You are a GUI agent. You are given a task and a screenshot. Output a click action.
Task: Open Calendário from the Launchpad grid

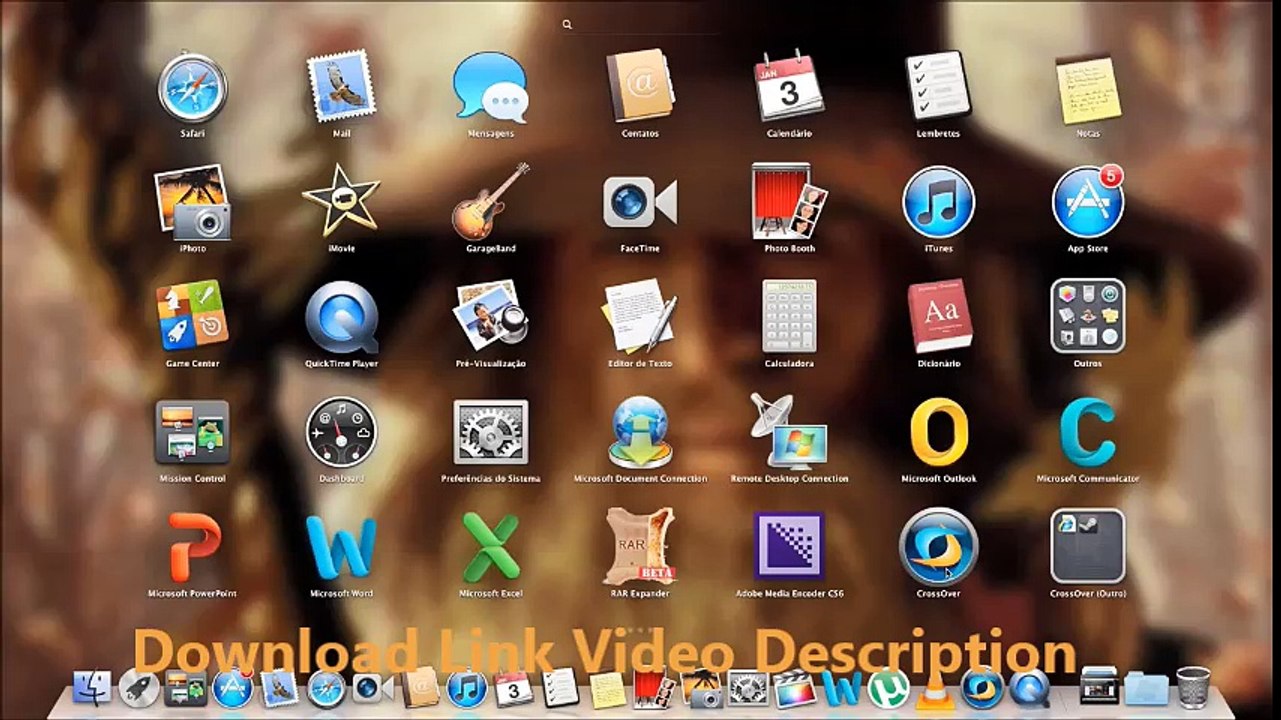click(789, 87)
